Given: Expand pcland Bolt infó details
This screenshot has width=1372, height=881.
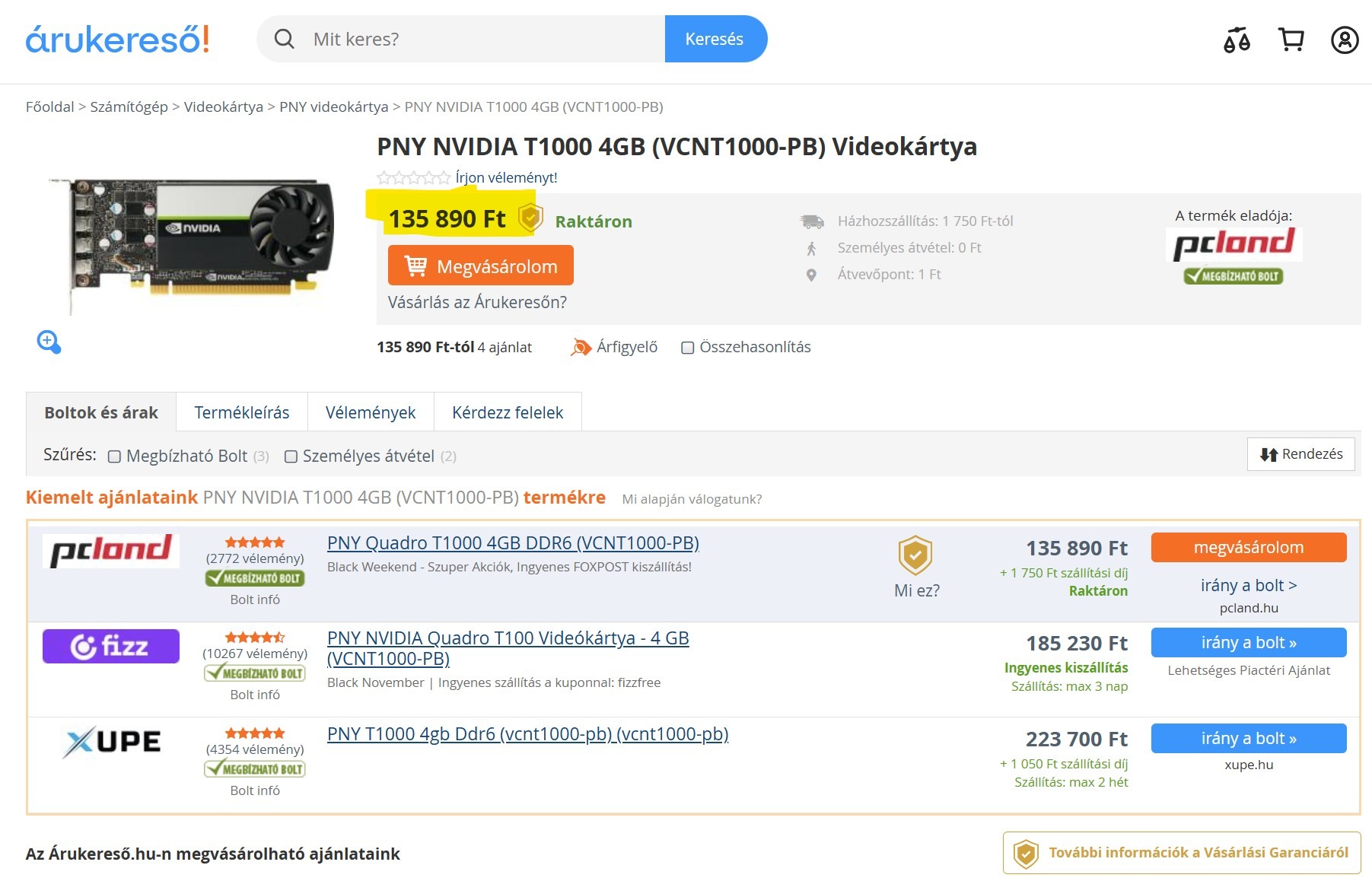Looking at the screenshot, I should [x=255, y=600].
